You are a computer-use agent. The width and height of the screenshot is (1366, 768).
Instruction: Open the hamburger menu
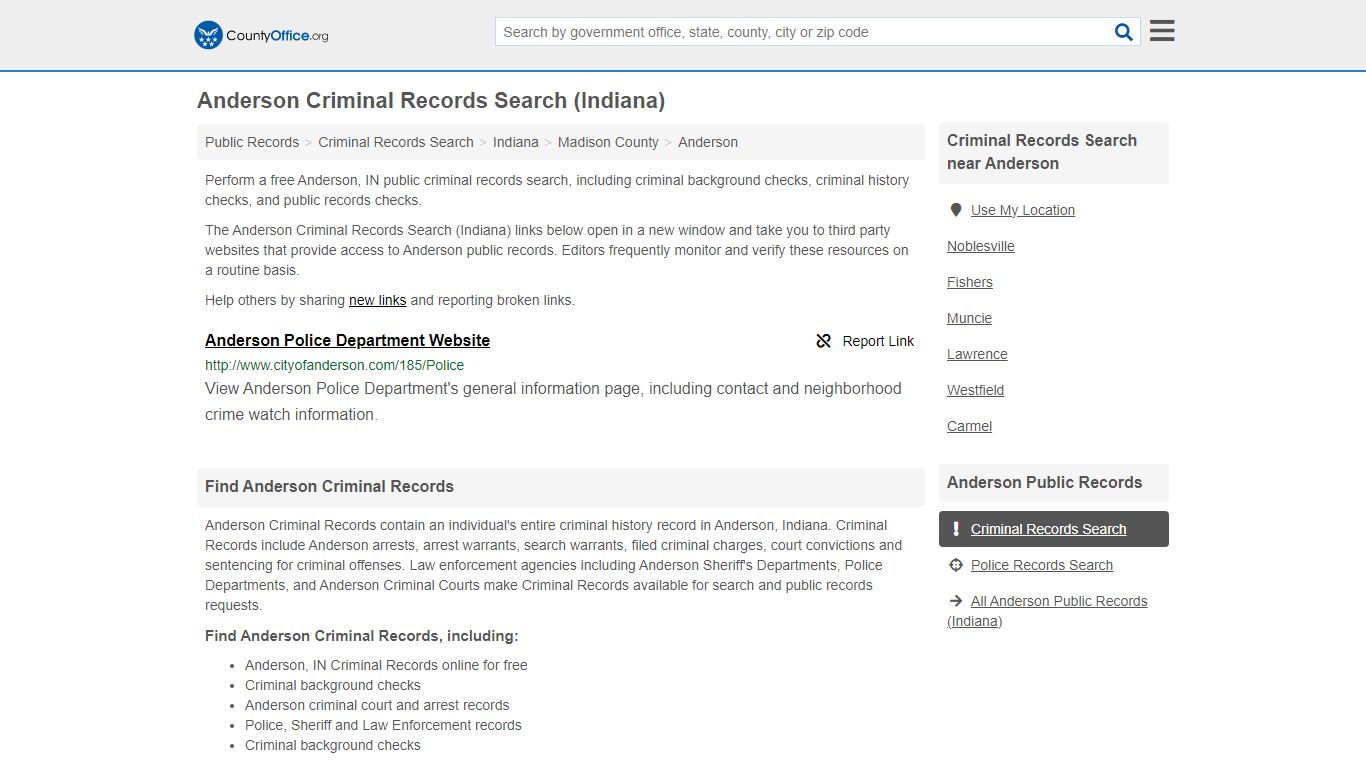(x=1162, y=31)
